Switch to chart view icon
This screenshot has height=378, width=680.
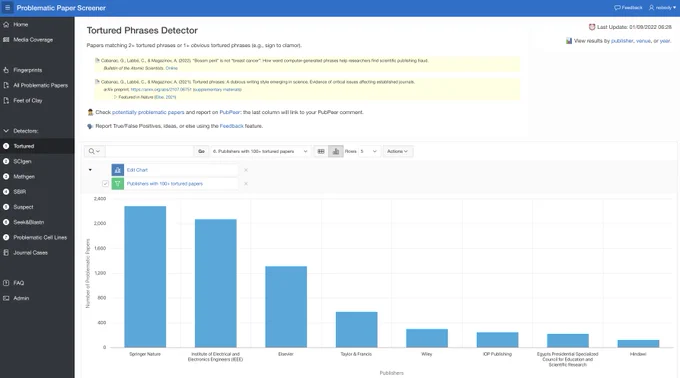[x=336, y=151]
